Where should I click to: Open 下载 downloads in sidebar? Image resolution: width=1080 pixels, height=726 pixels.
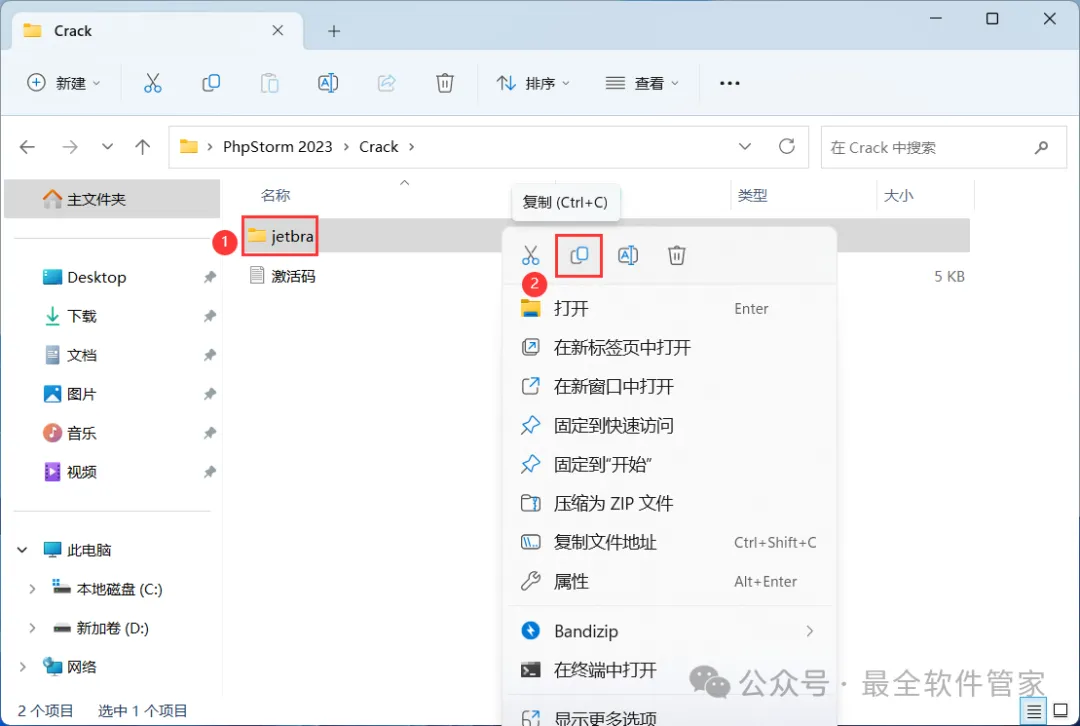71,316
